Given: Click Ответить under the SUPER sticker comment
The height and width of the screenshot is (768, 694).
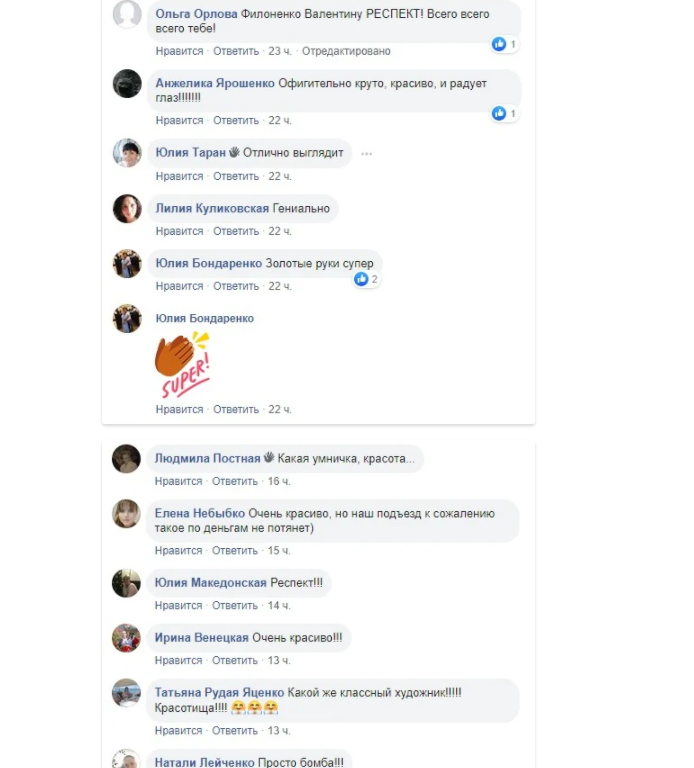Looking at the screenshot, I should pyautogui.click(x=236, y=409).
